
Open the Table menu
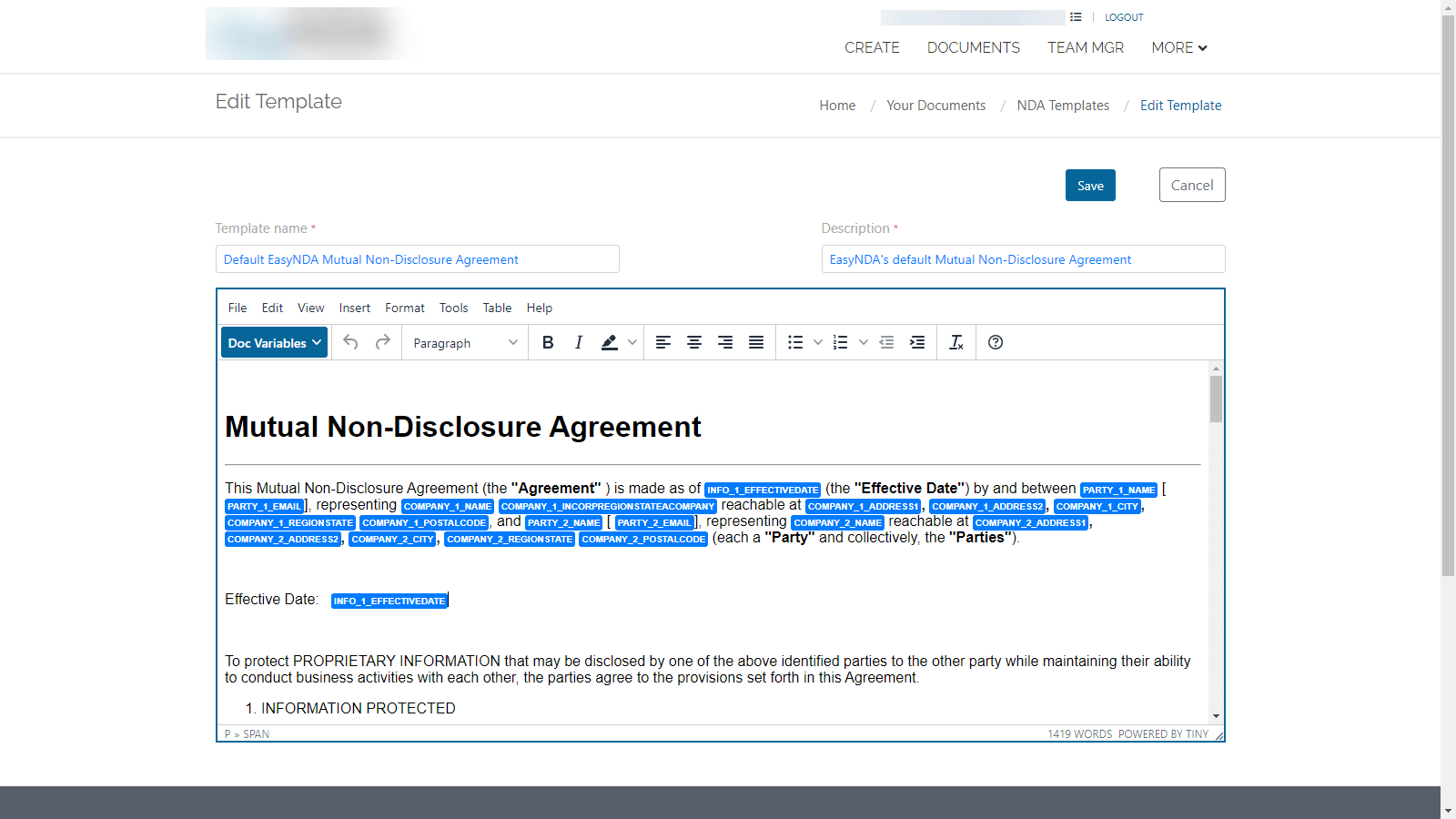pyautogui.click(x=497, y=308)
